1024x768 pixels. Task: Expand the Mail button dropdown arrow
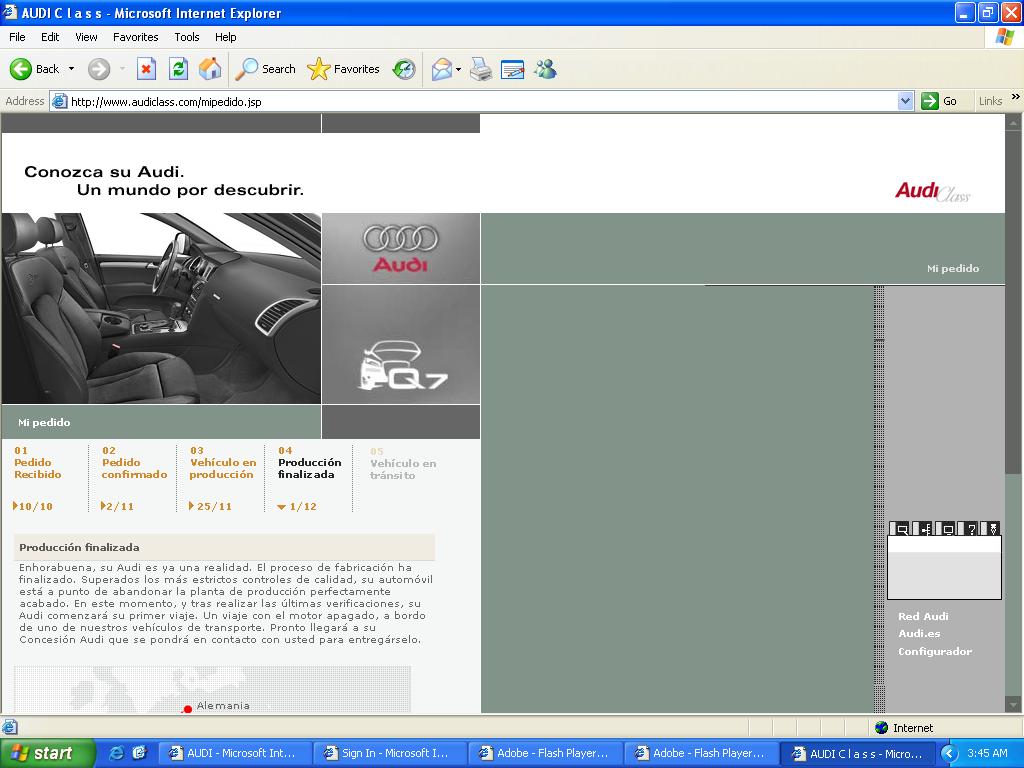click(458, 69)
